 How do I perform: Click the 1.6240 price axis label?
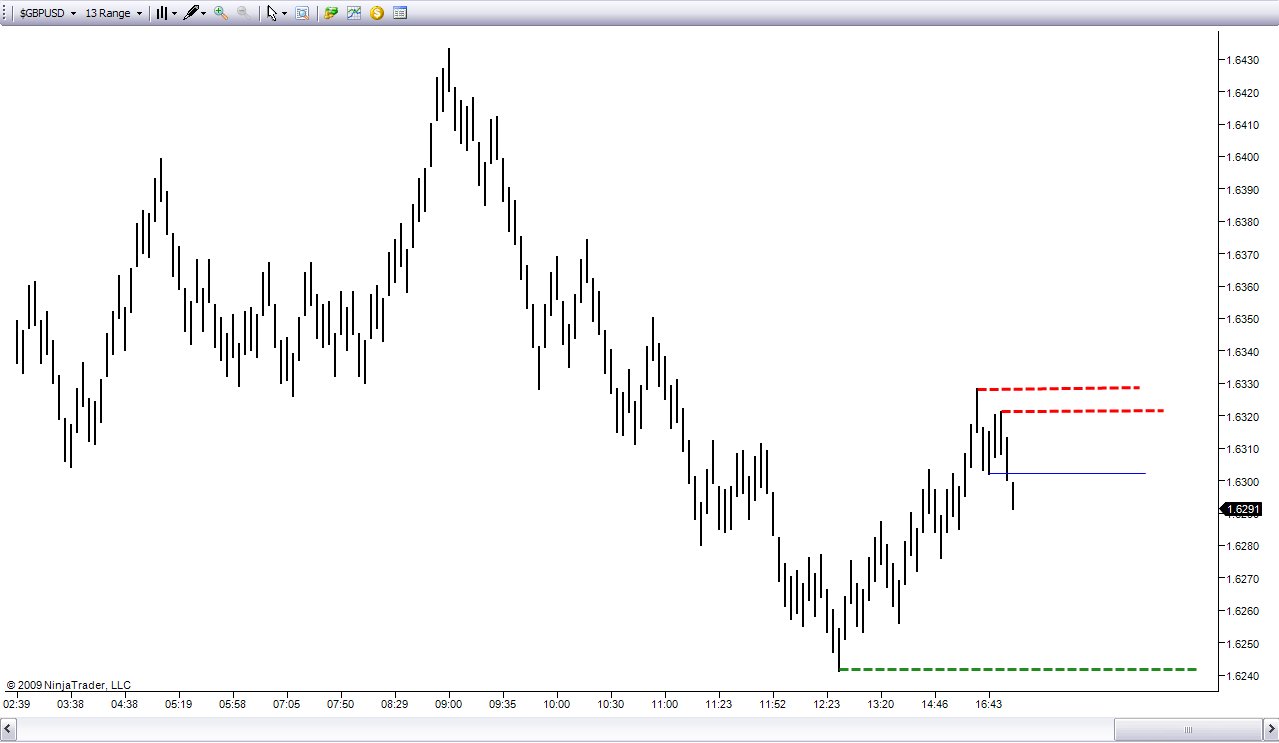(x=1242, y=676)
